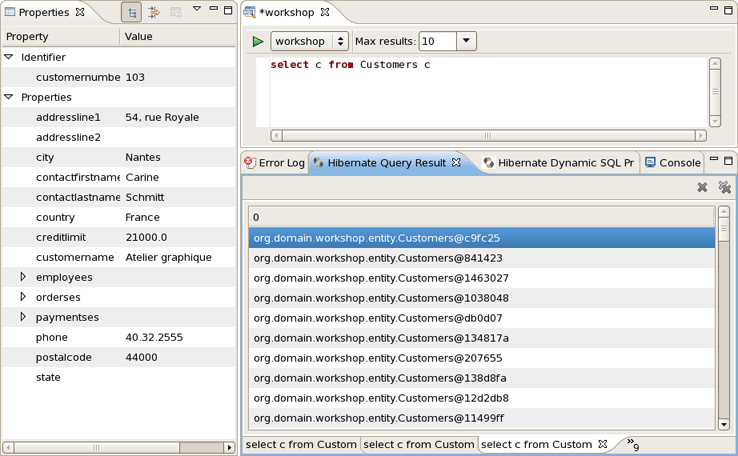This screenshot has height=456, width=738.
Task: Open the workshop configuration dropdown
Action: (x=340, y=42)
